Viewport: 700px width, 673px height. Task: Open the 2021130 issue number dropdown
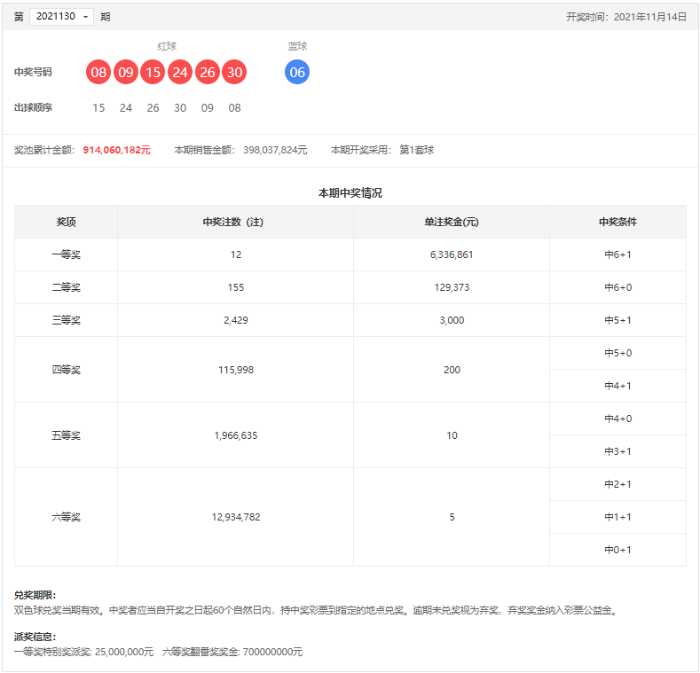(x=61, y=17)
